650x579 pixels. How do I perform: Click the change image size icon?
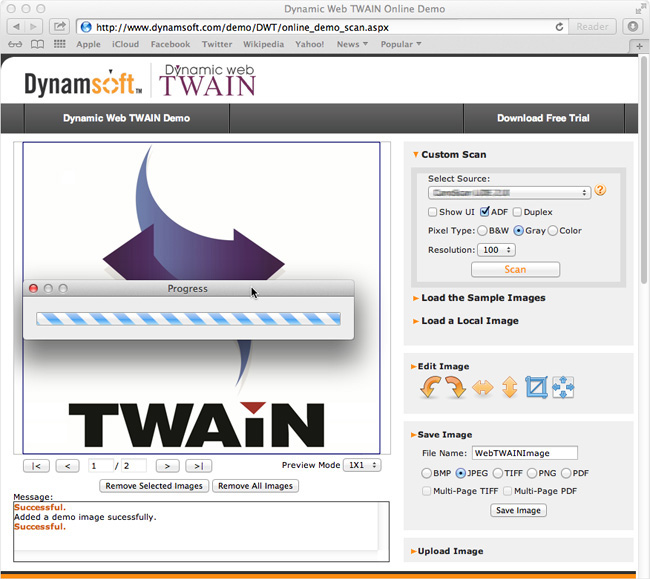(x=563, y=388)
